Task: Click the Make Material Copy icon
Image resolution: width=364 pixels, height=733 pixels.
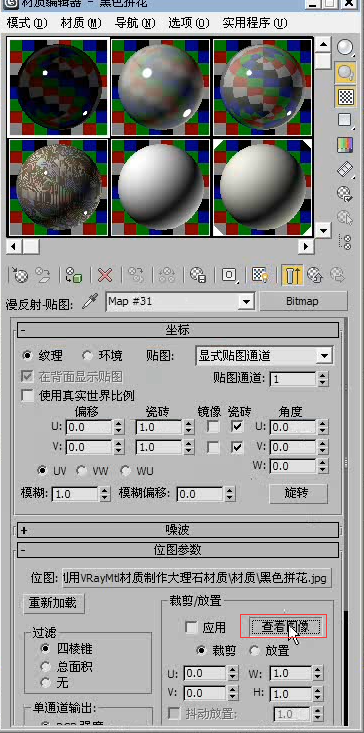Action: (136, 274)
